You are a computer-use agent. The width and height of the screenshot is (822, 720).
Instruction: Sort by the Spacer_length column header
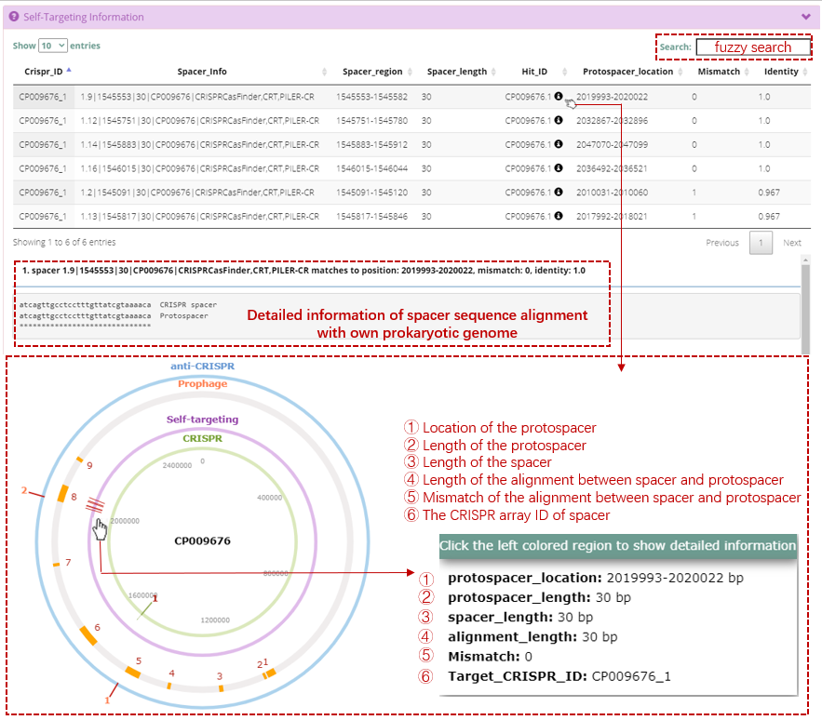457,72
